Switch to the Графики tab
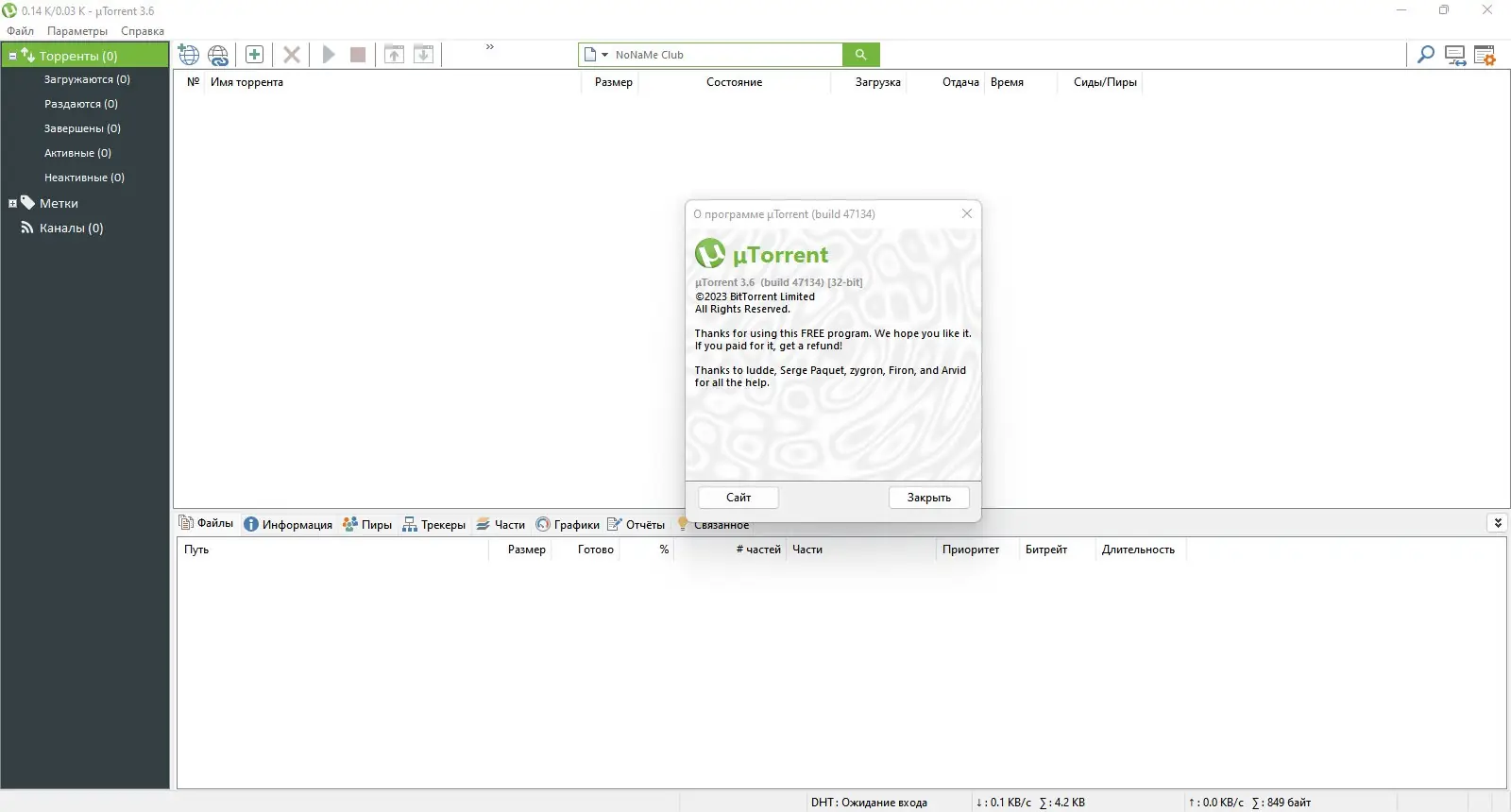 point(568,524)
